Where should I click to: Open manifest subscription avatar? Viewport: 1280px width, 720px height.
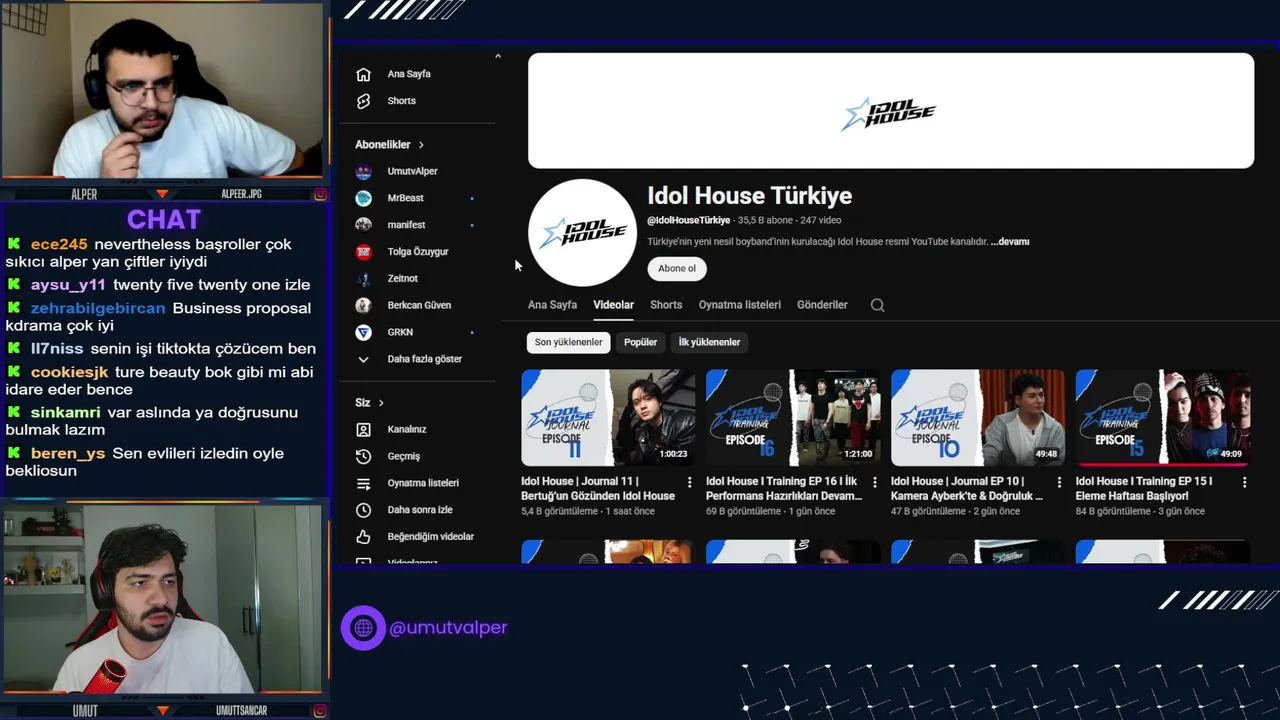pos(364,225)
